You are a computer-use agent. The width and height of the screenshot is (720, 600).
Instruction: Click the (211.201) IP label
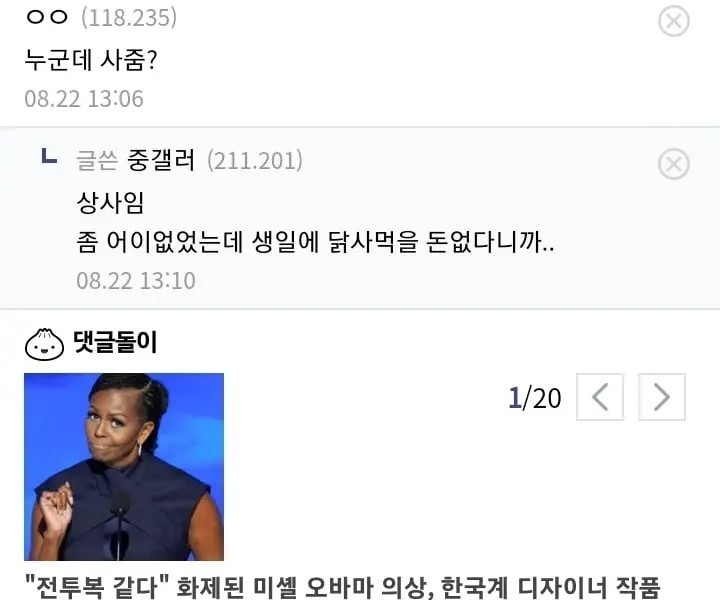pos(255,161)
